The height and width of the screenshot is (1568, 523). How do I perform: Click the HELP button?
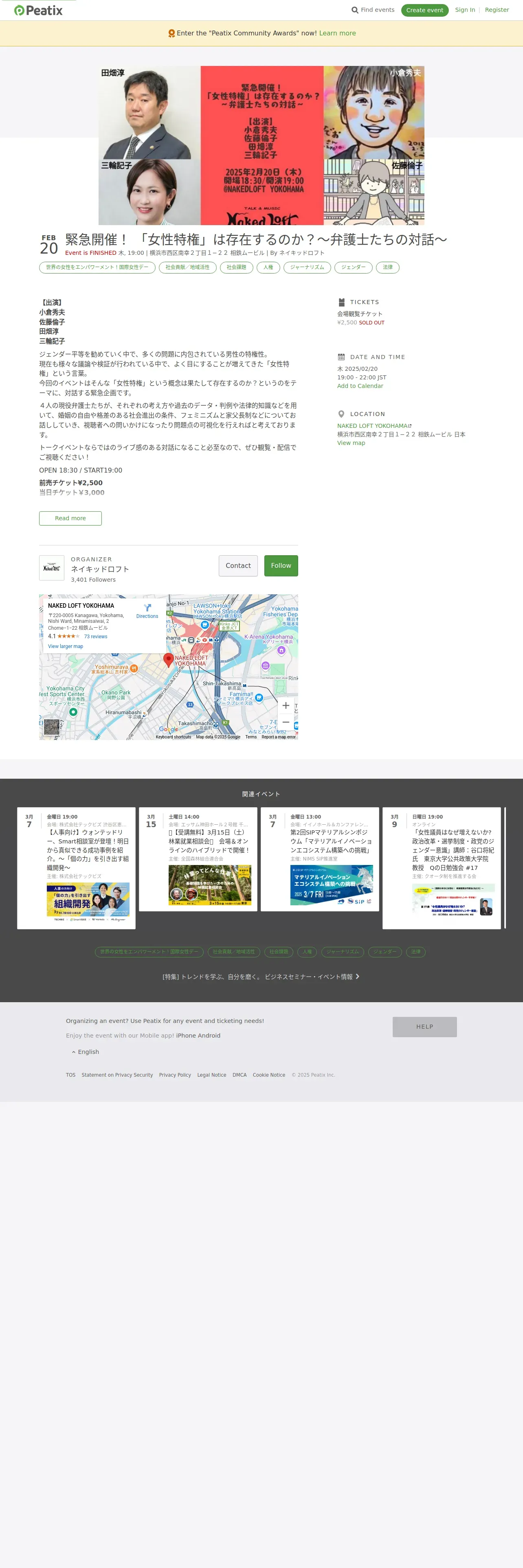(x=425, y=1027)
